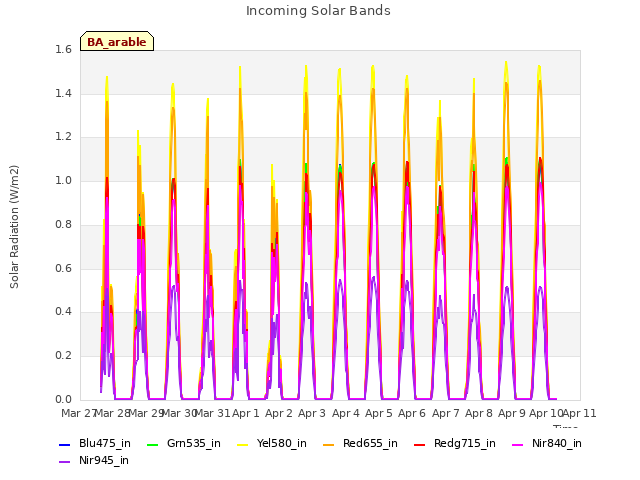Click the BA_arable annotation label

coord(117,42)
